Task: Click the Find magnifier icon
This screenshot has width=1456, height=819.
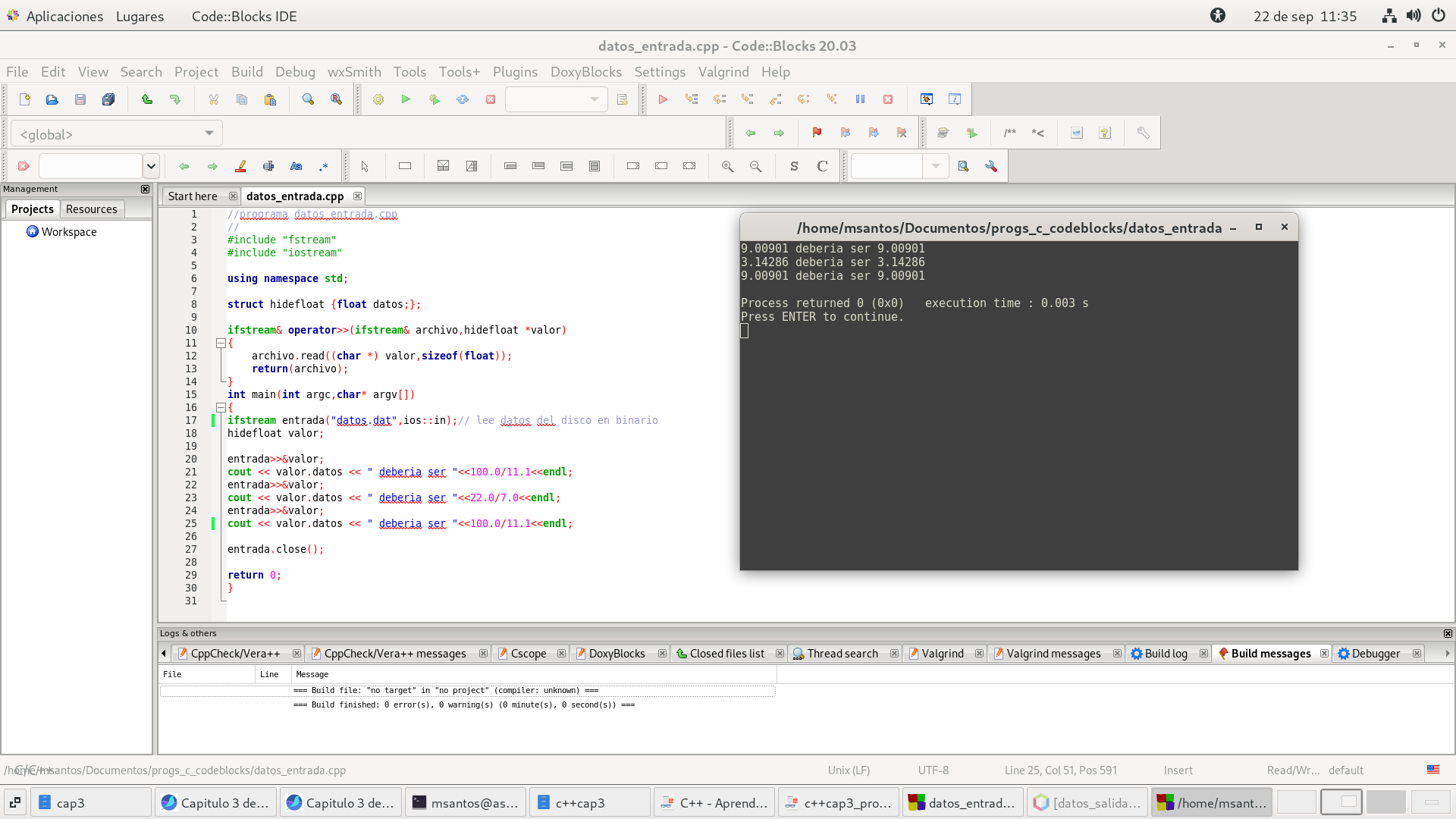Action: coord(308,99)
